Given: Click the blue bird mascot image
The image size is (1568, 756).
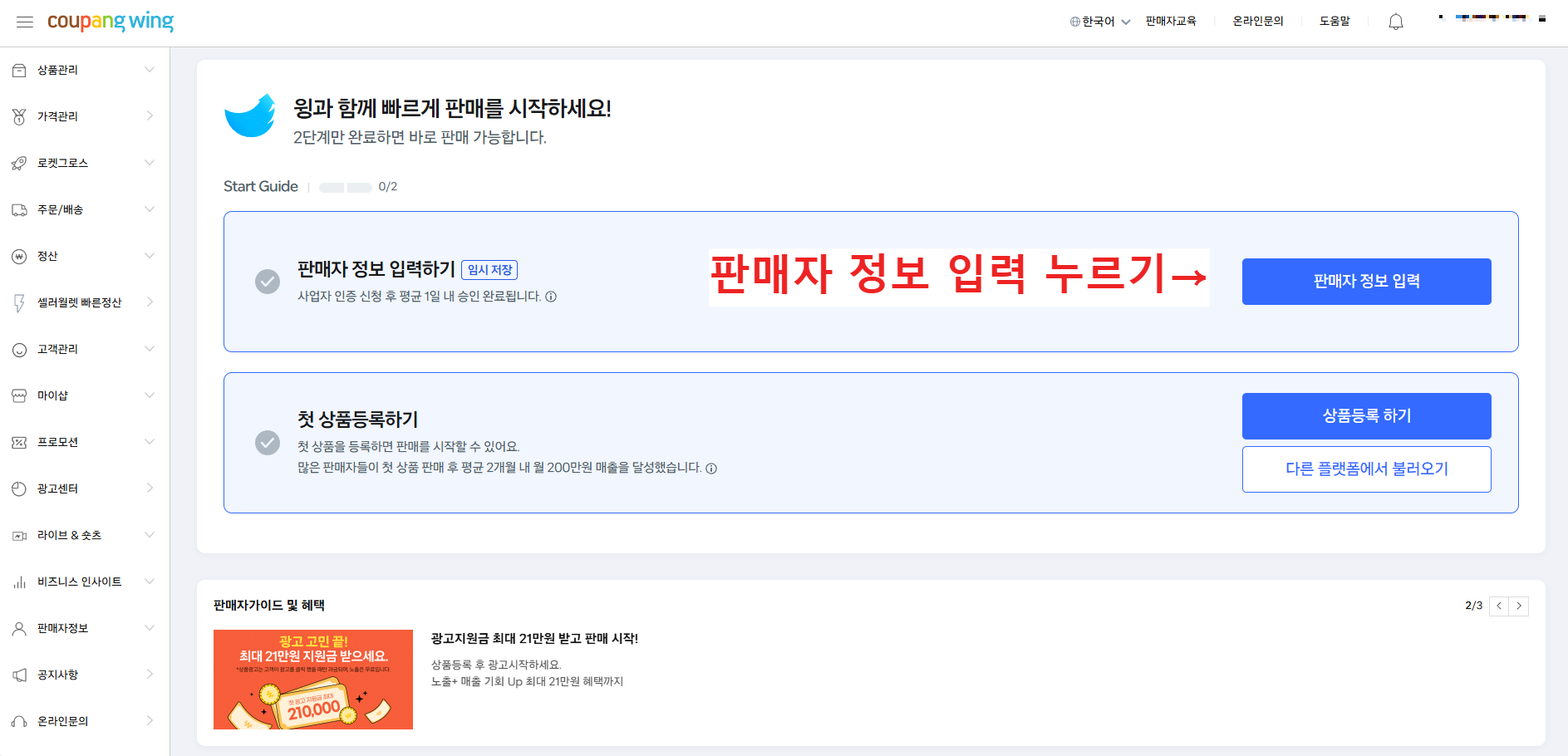Looking at the screenshot, I should (250, 115).
